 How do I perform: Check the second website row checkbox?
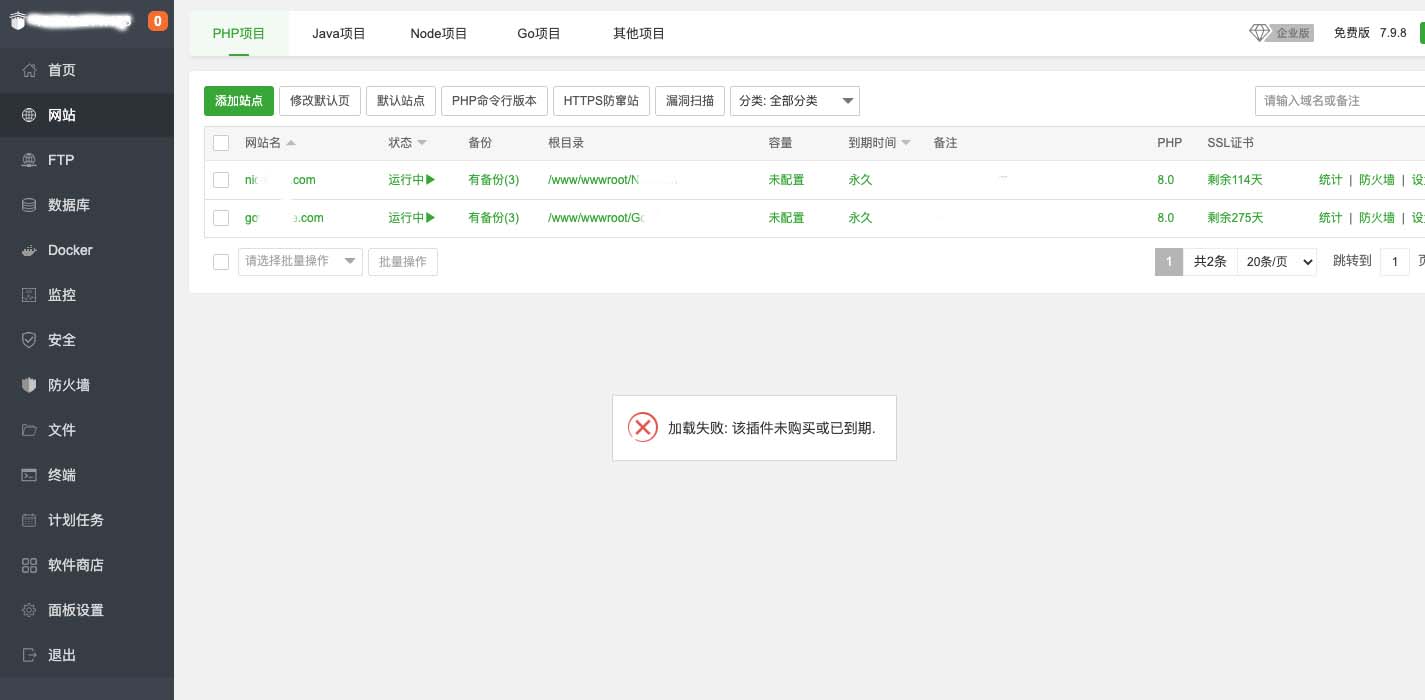tap(221, 218)
